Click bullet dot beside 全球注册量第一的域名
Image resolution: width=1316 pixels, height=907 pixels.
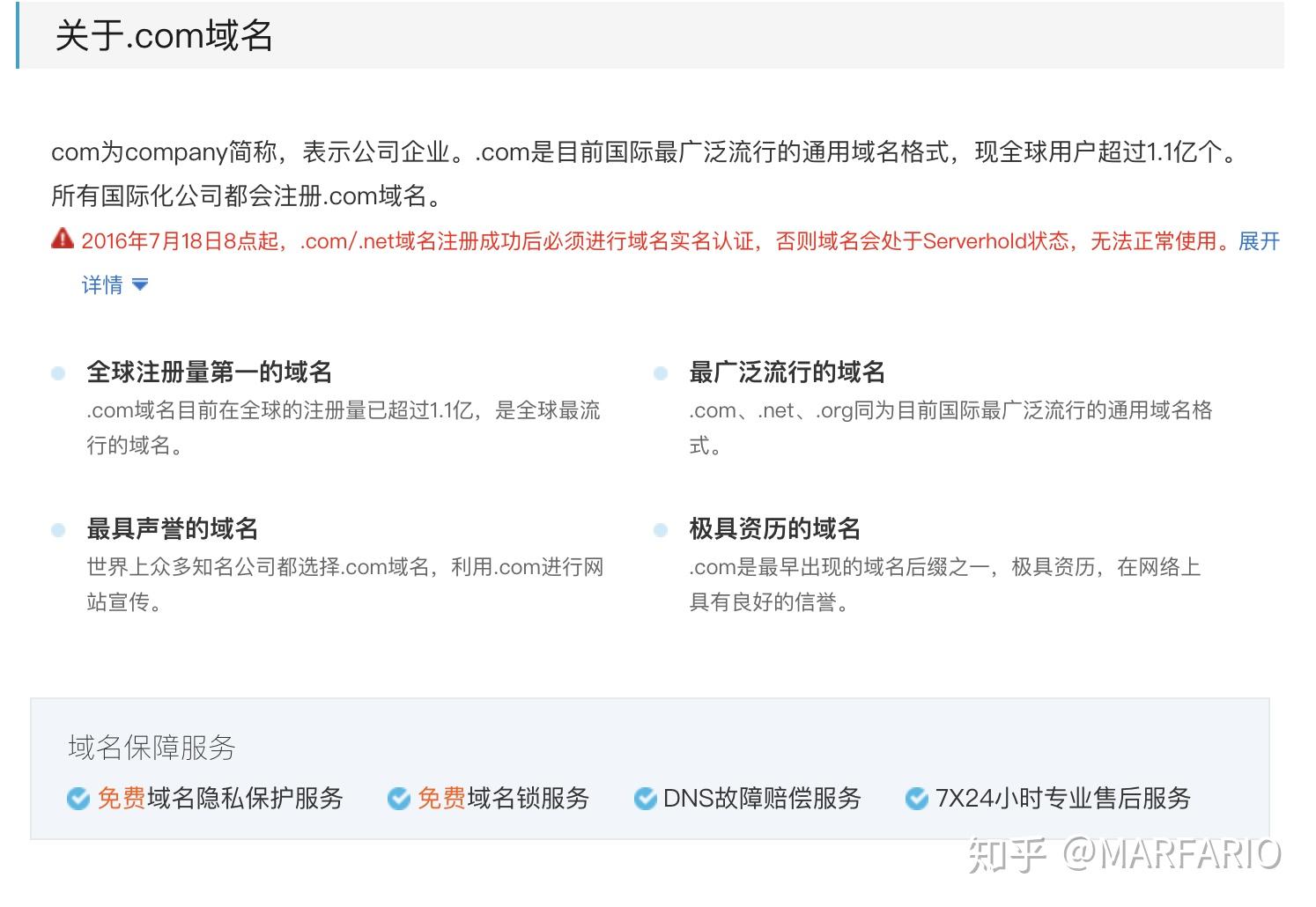(58, 373)
